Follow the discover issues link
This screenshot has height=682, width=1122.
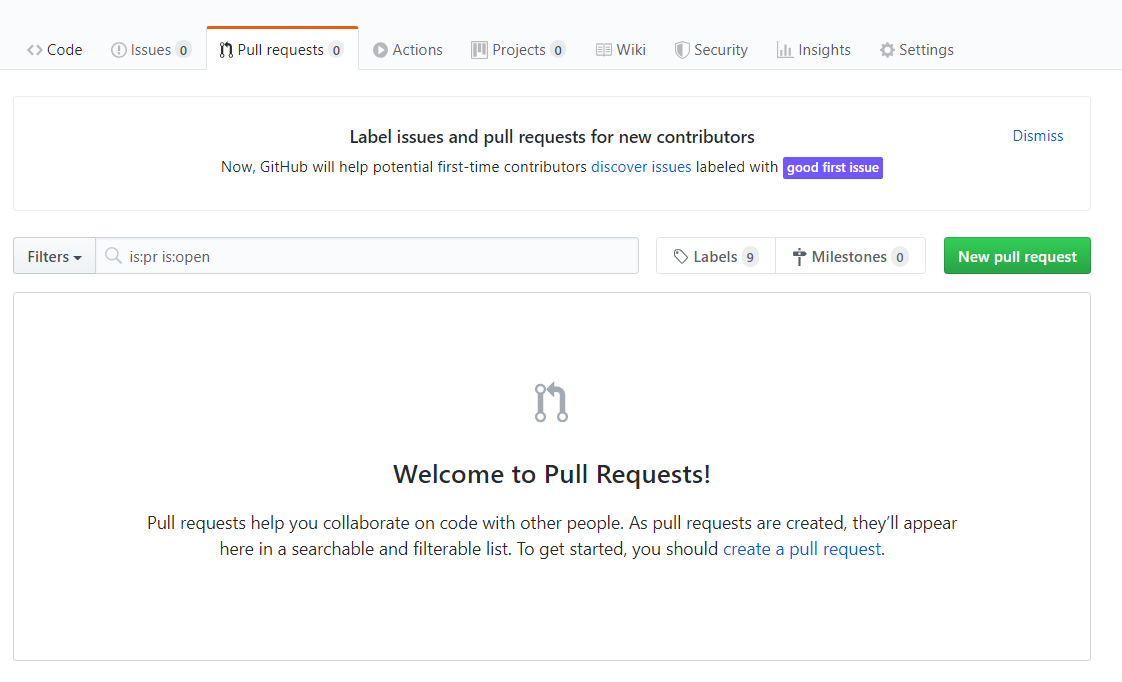(641, 167)
